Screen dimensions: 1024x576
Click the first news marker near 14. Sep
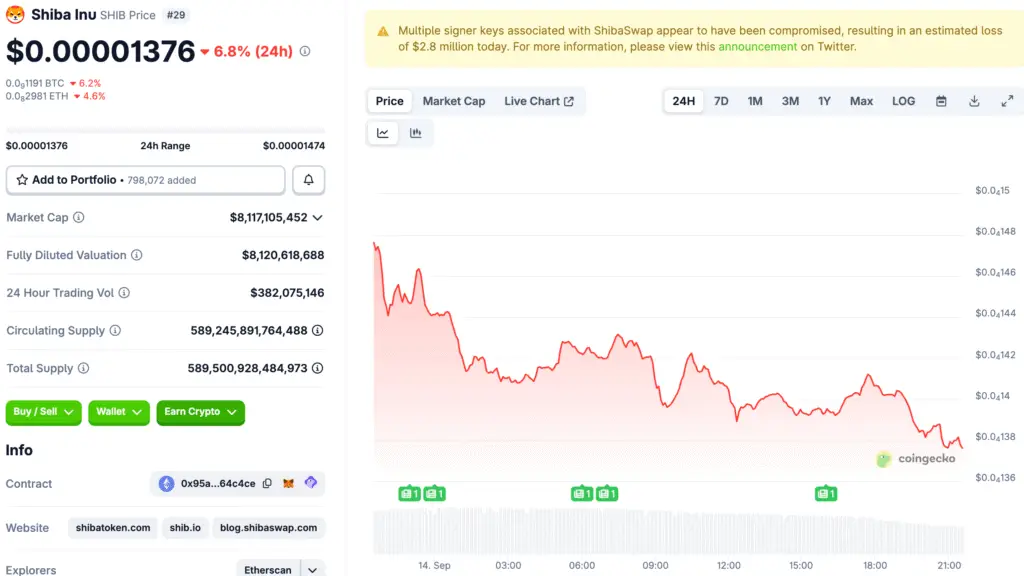409,494
